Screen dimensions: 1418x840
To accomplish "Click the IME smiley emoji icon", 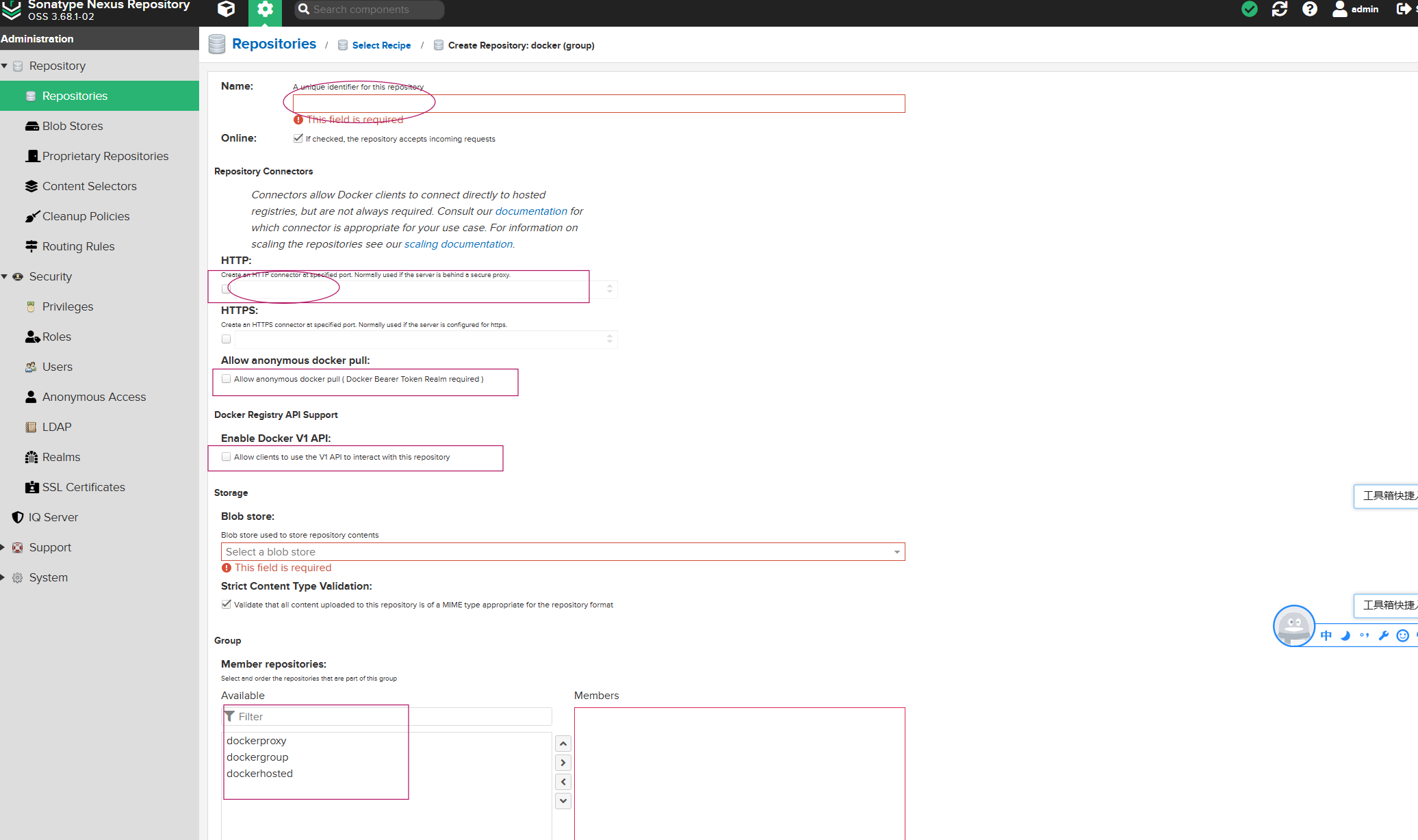I will coord(1403,635).
